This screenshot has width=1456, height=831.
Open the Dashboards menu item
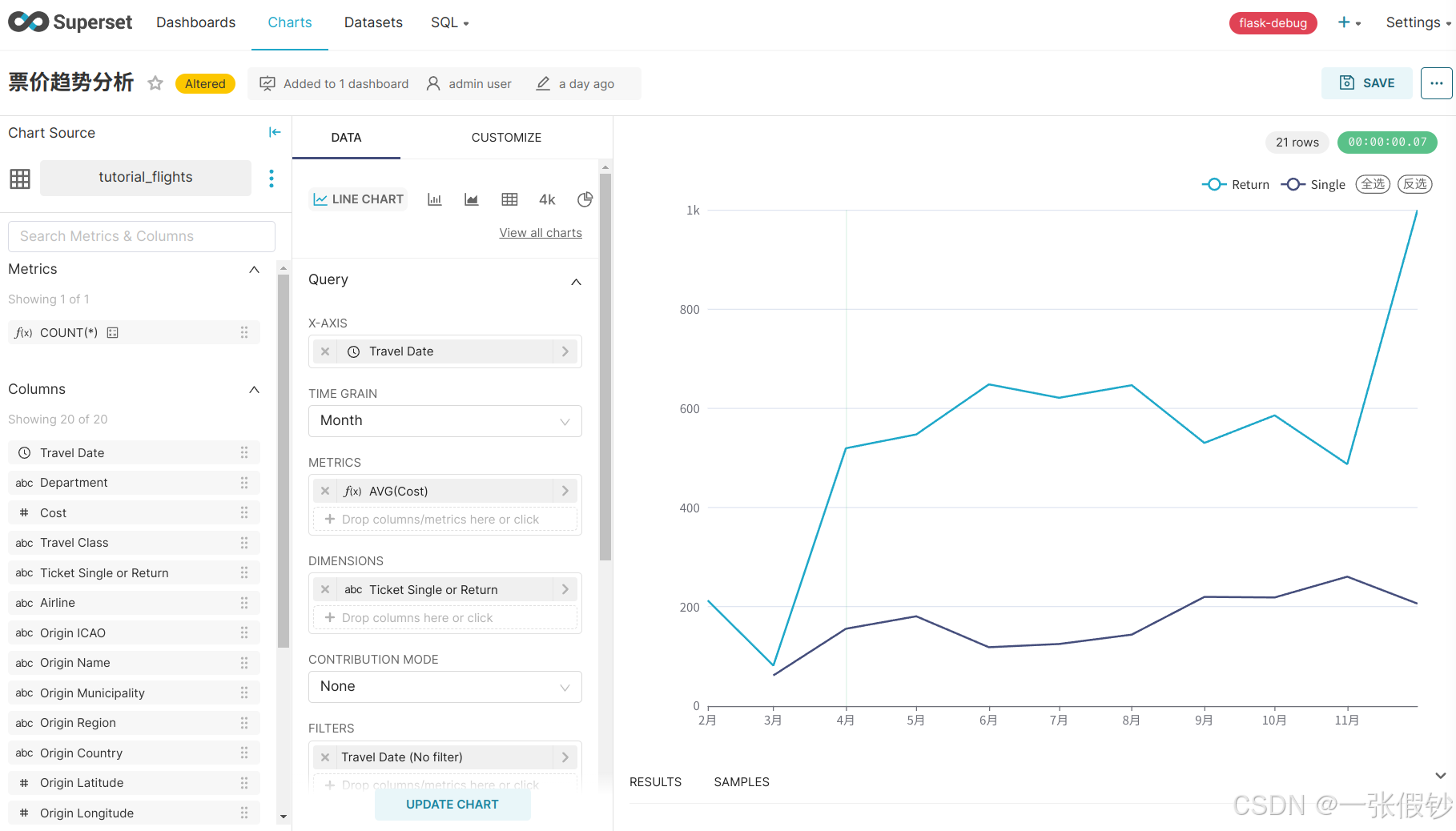click(x=195, y=22)
